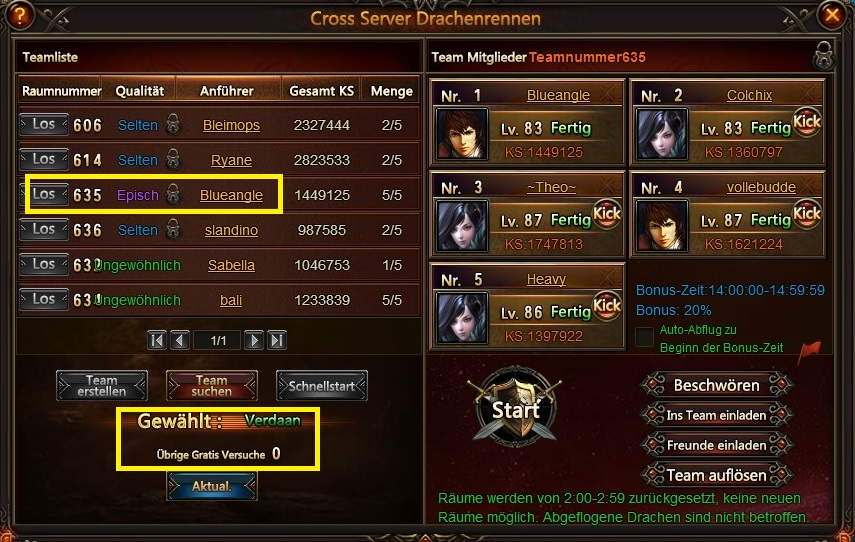Kick ~Theo~ from the team
Image resolution: width=855 pixels, height=542 pixels.
pyautogui.click(x=606, y=214)
